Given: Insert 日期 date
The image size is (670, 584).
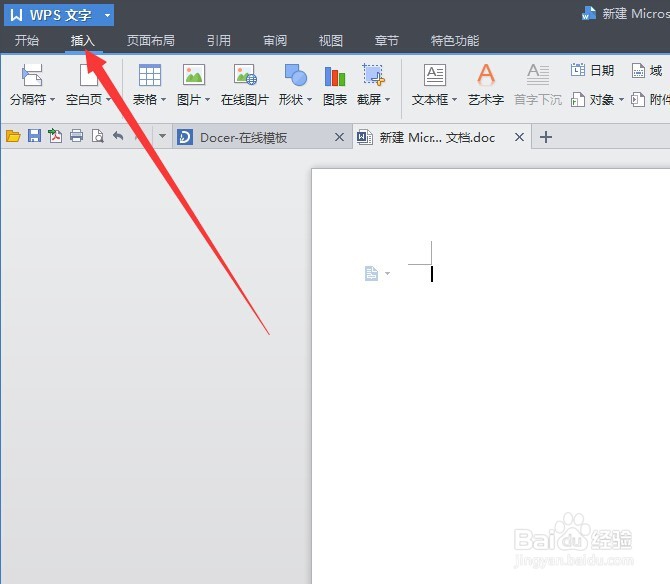Looking at the screenshot, I should (592, 70).
